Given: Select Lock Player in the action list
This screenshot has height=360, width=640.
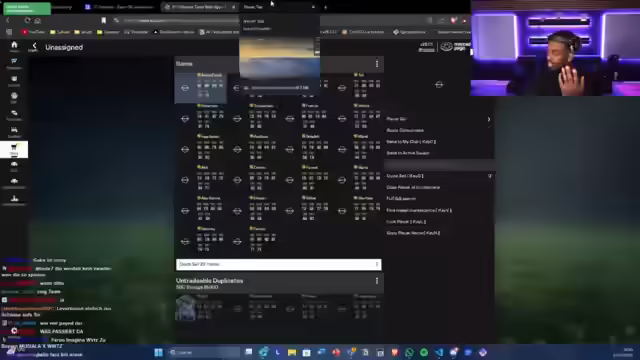Looking at the screenshot, I should [406, 222].
